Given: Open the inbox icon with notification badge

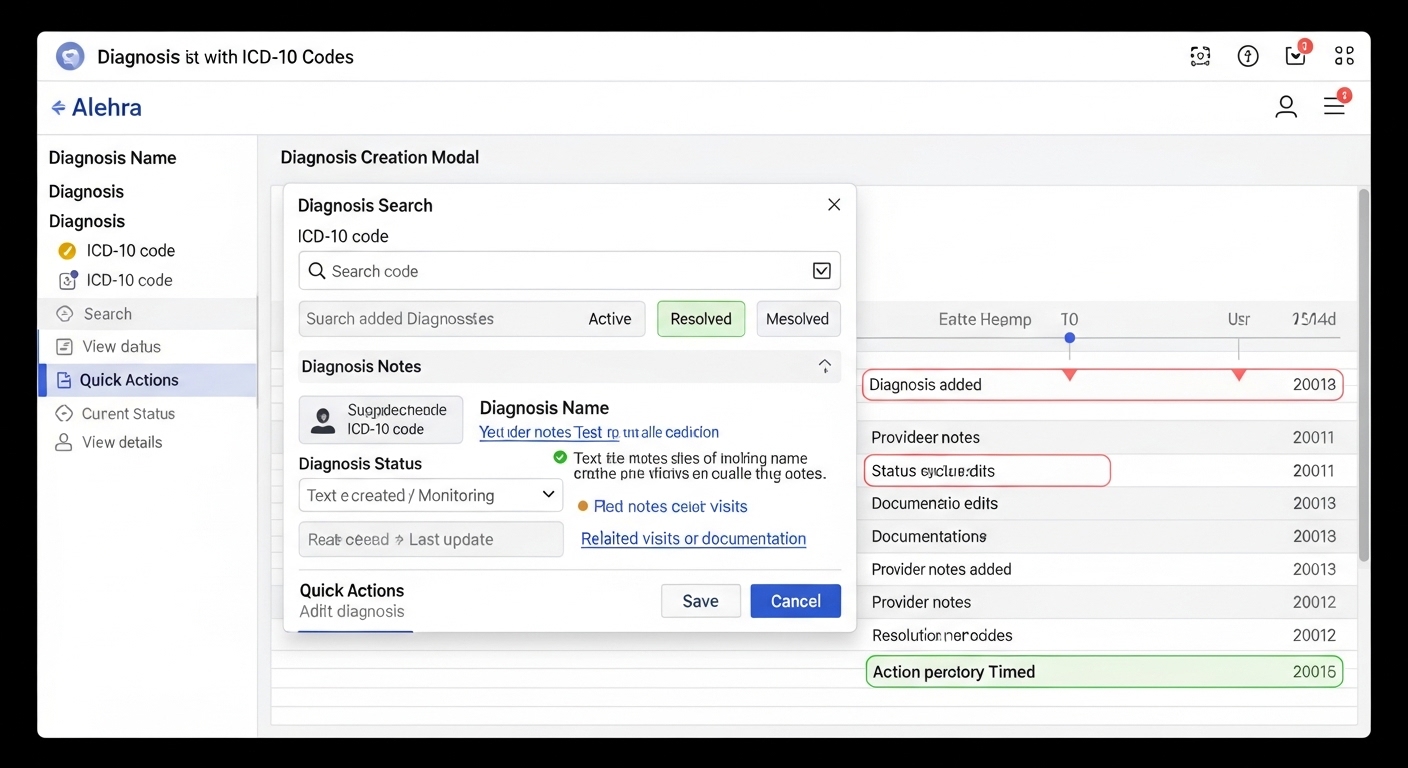Looking at the screenshot, I should [1295, 57].
